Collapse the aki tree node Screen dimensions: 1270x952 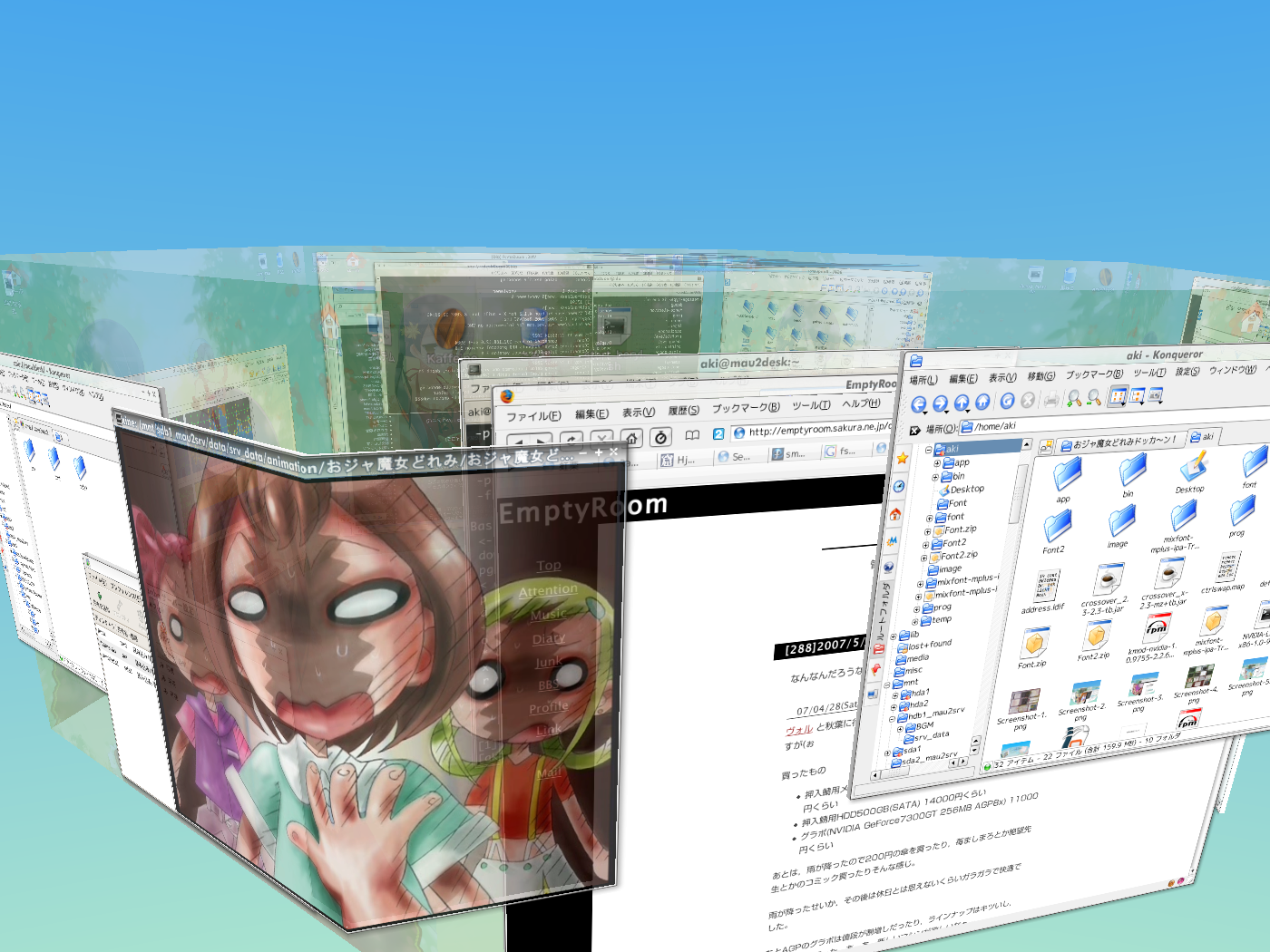[x=928, y=450]
